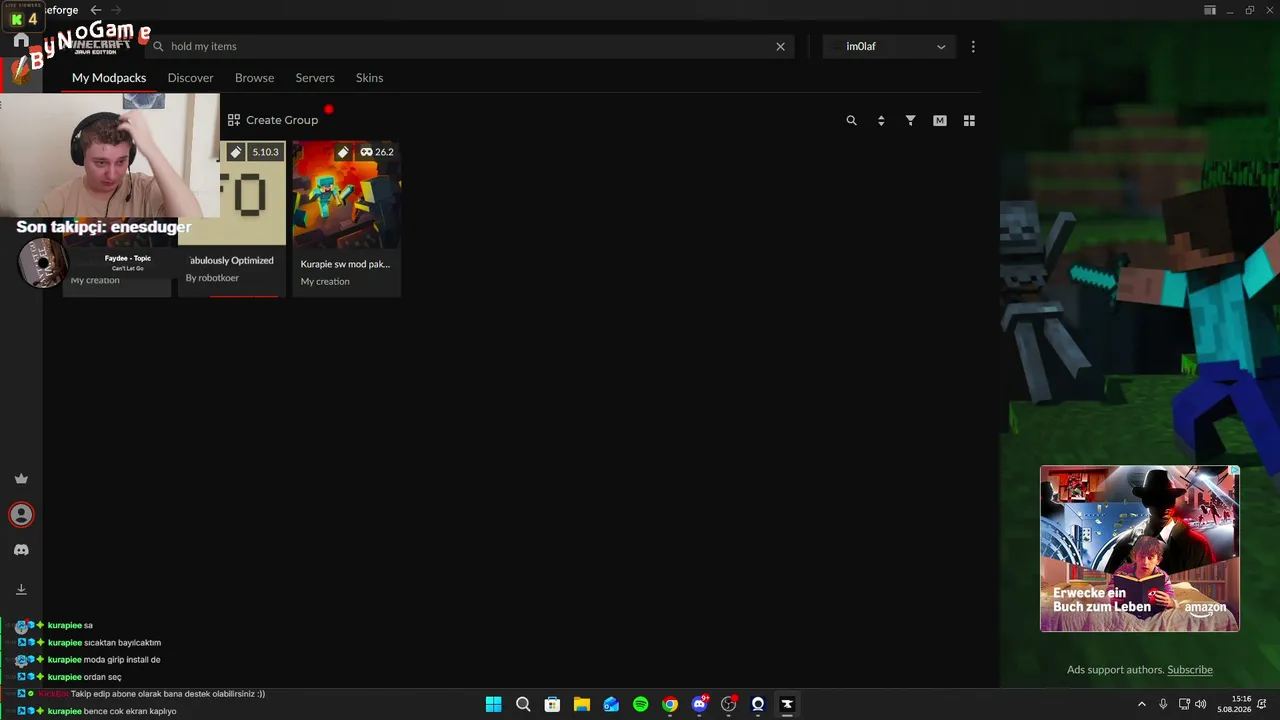This screenshot has height=720, width=1280.
Task: Open the volume icon in the system tray
Action: [x=1200, y=704]
